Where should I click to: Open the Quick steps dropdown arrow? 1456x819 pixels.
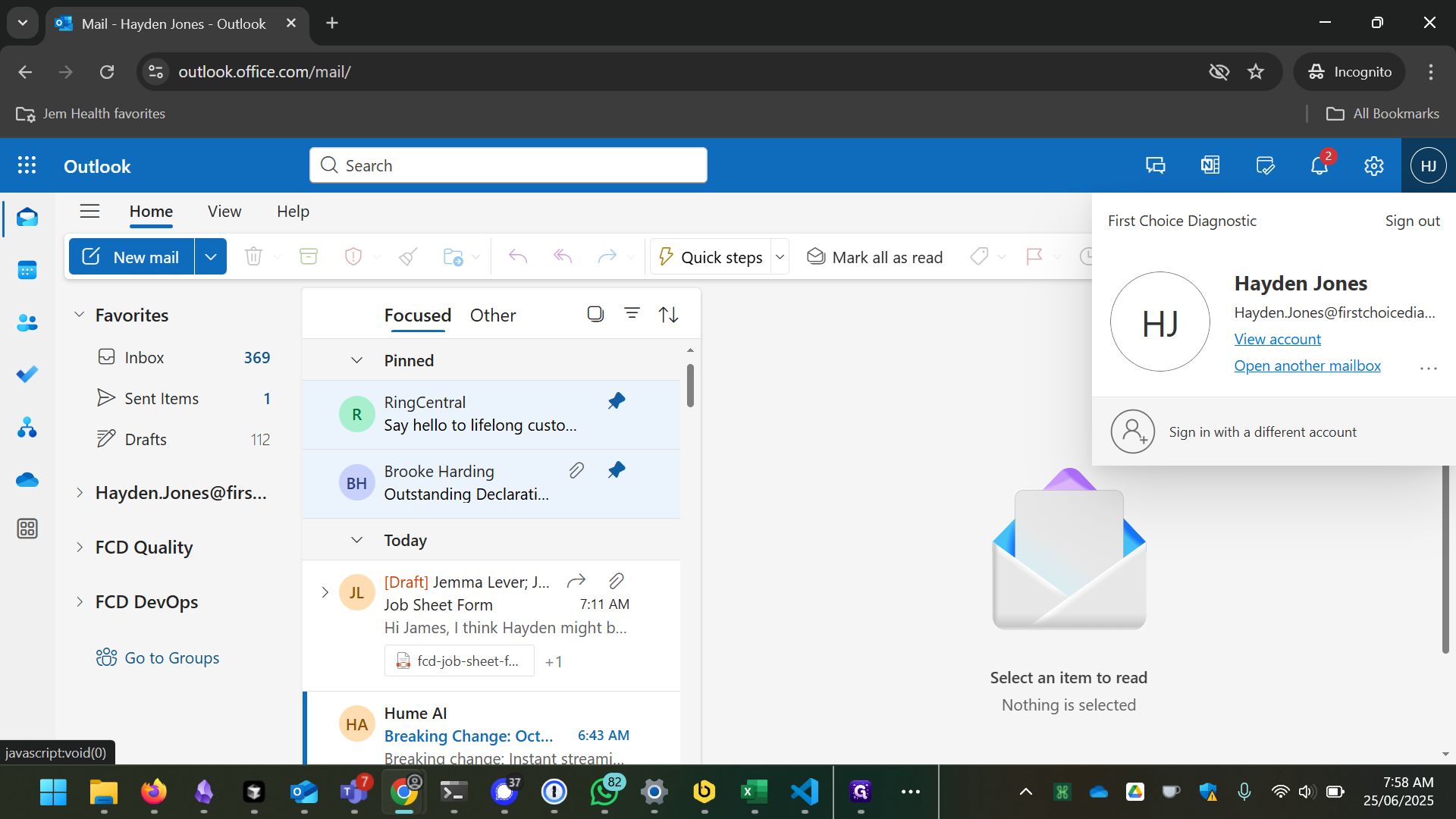pos(780,257)
